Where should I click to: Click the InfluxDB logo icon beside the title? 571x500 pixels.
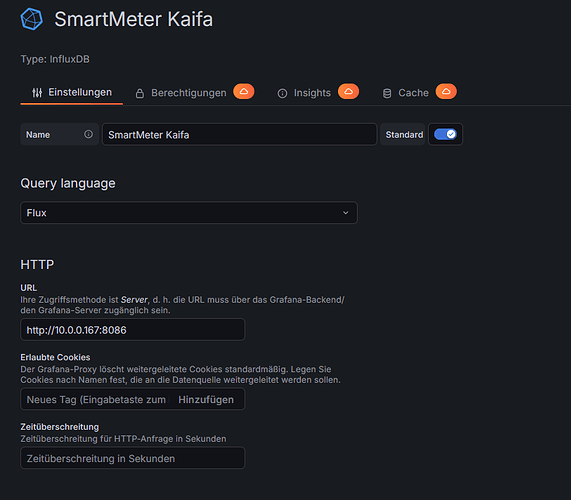click(x=32, y=19)
